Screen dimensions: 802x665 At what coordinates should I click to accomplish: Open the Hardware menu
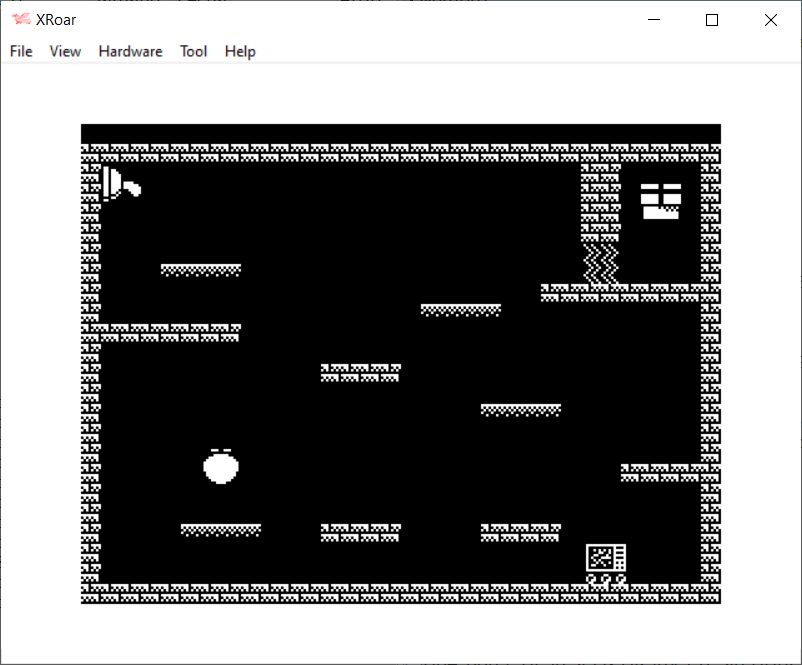[130, 51]
